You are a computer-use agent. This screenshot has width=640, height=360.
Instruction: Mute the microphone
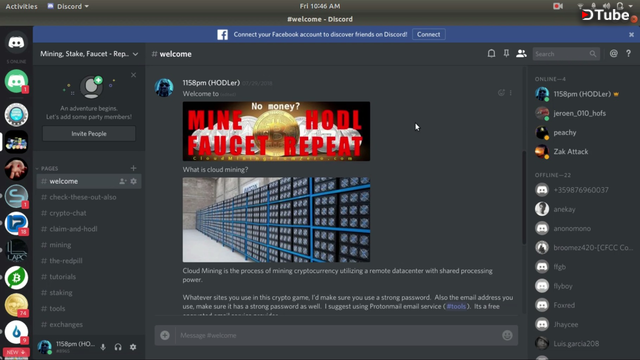103,347
